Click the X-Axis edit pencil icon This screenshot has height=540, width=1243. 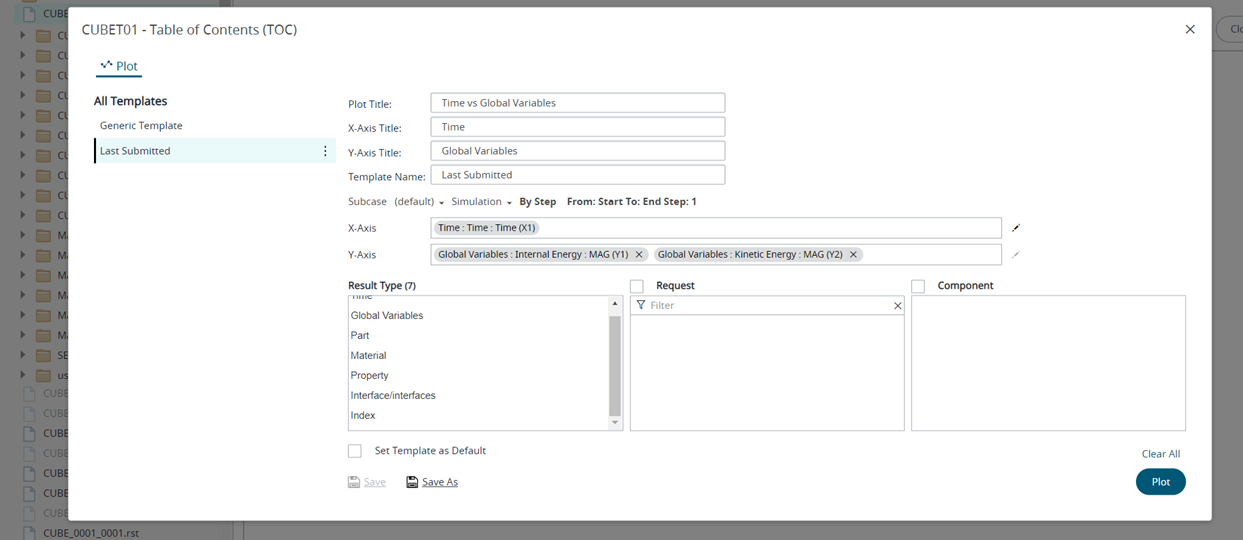click(1016, 228)
